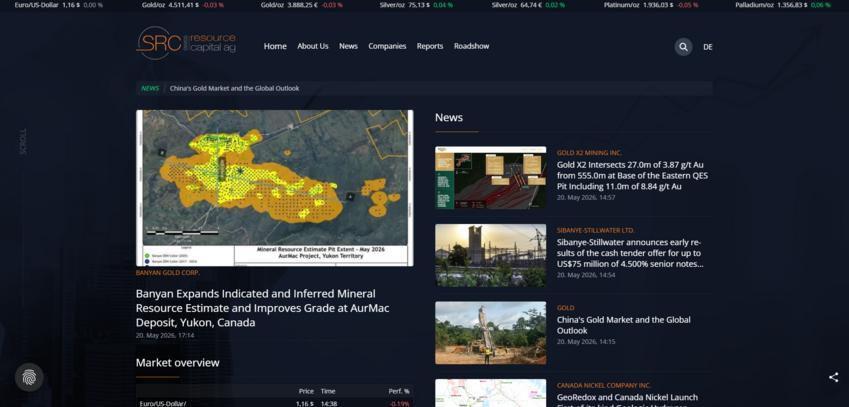
Task: Click the Perf. % column header
Action: [x=399, y=391]
